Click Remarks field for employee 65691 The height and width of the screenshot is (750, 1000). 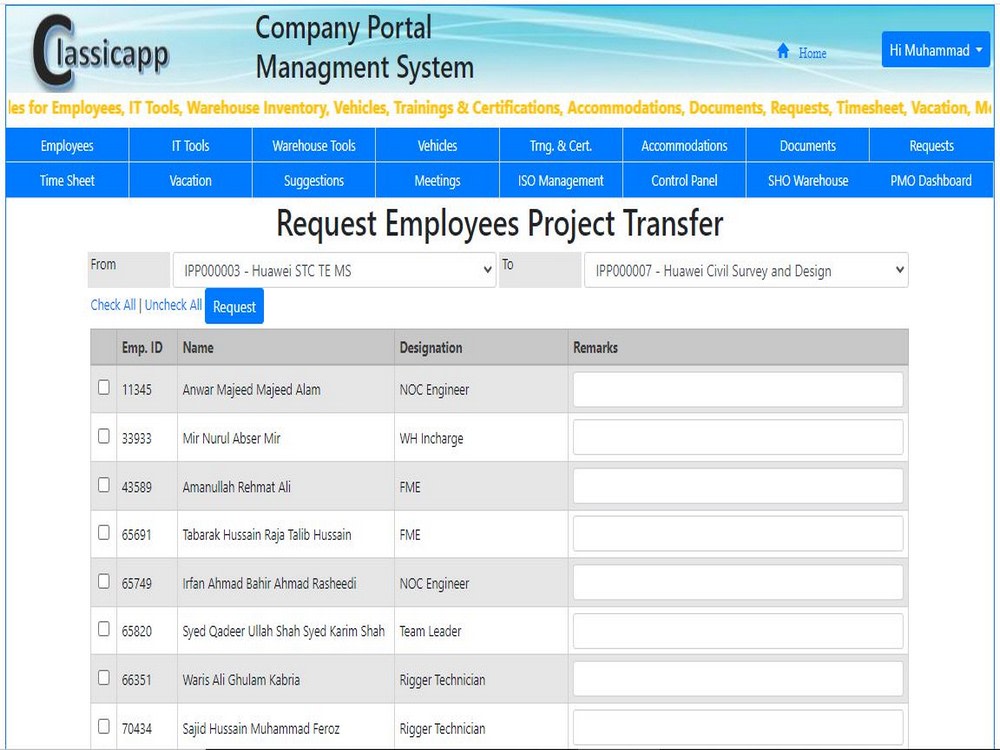point(738,534)
